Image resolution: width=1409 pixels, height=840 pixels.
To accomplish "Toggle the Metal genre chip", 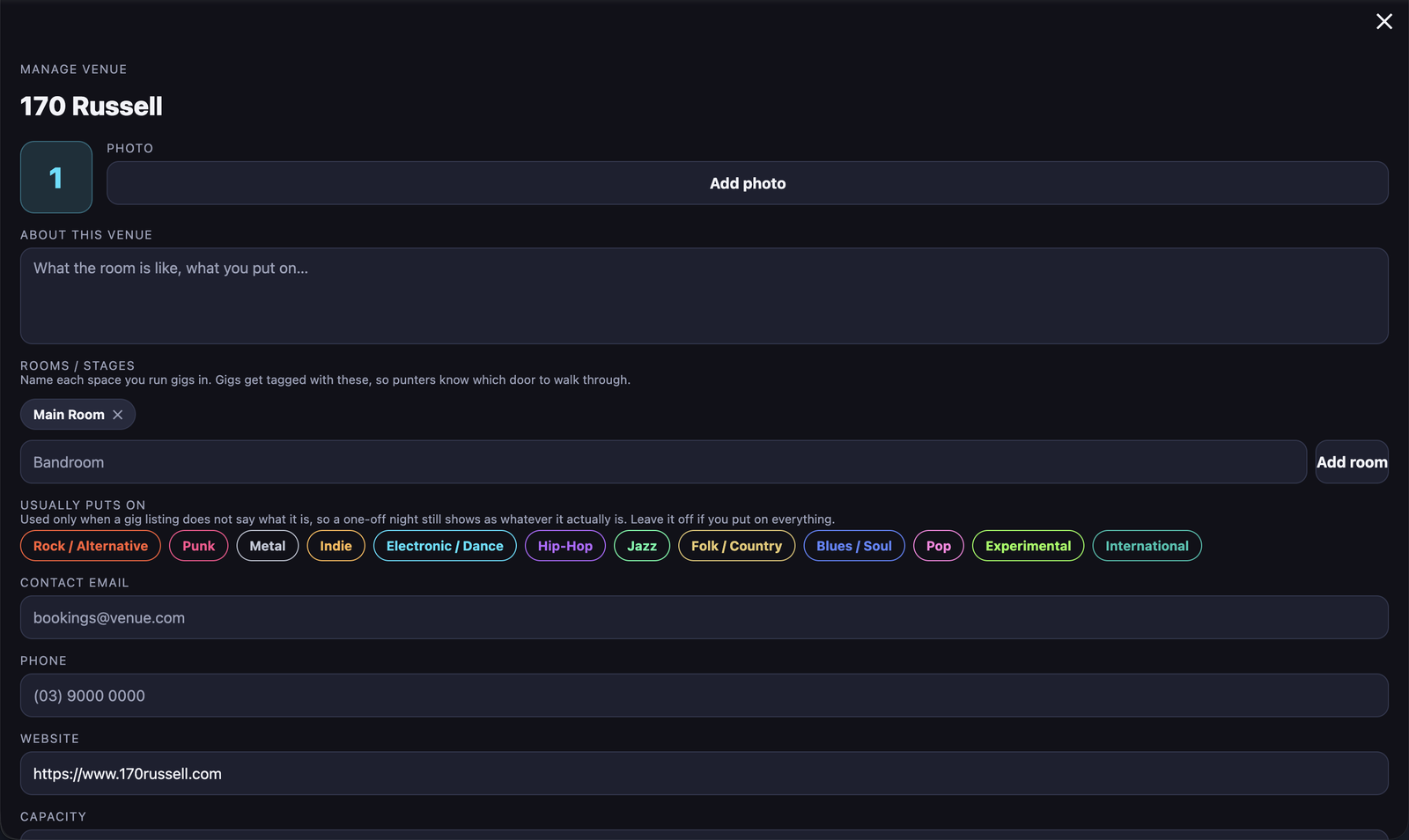I will tap(268, 546).
